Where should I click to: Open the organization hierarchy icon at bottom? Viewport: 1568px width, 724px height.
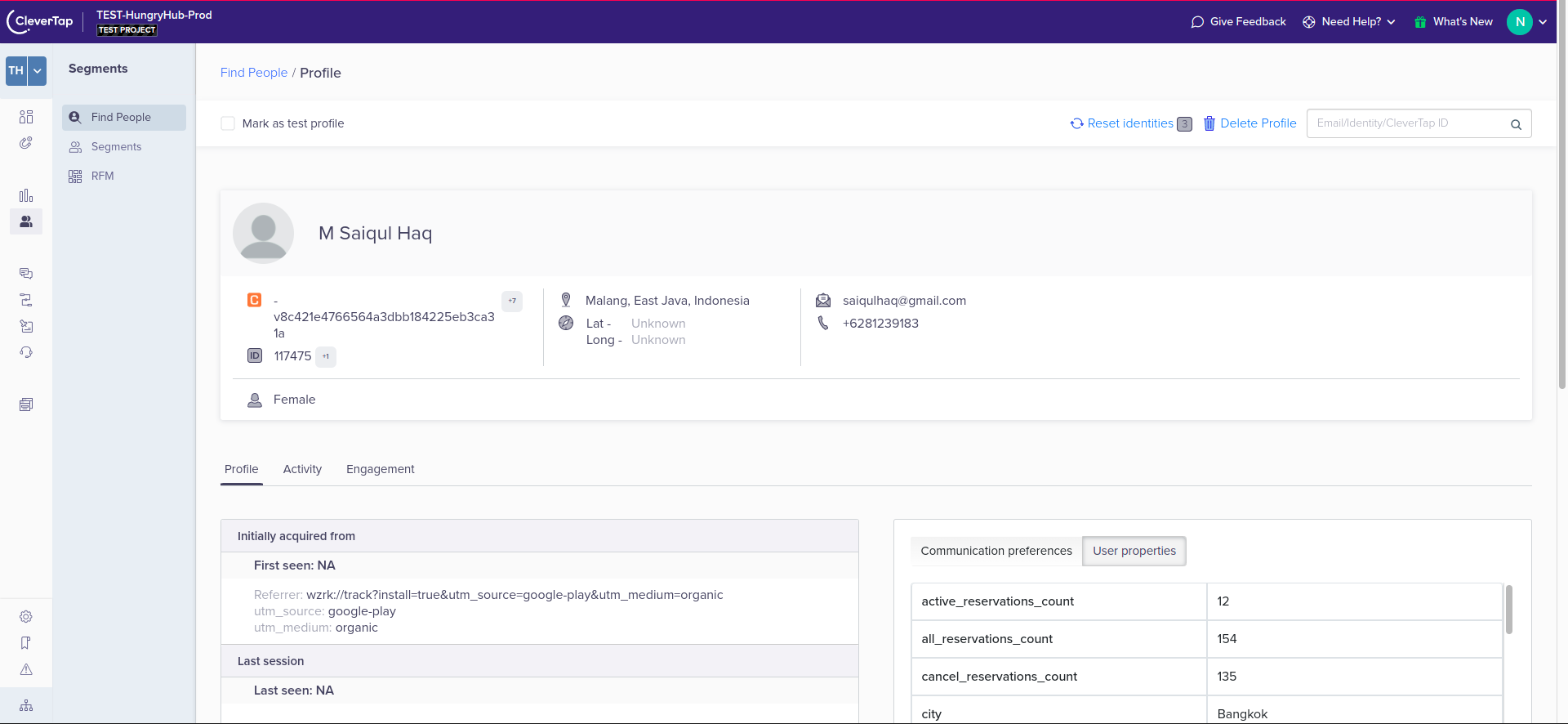point(26,706)
